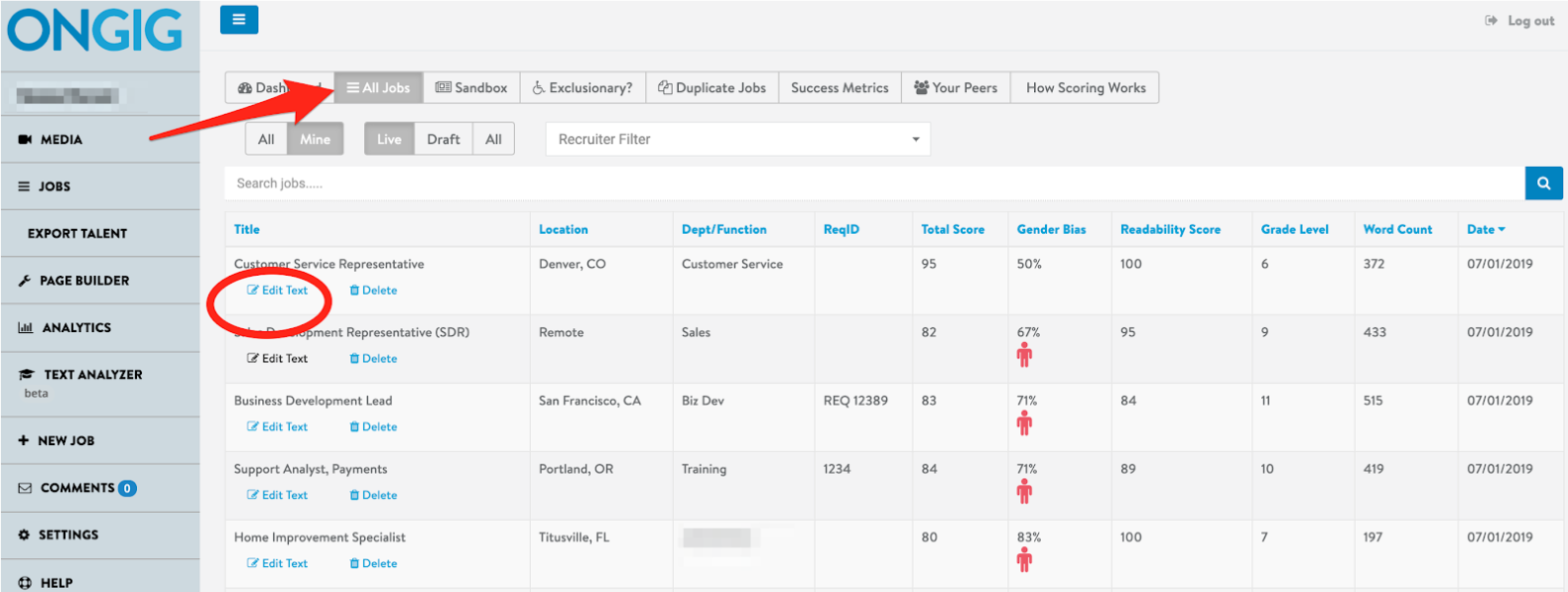Open Export Talent in the sidebar

(x=99, y=233)
